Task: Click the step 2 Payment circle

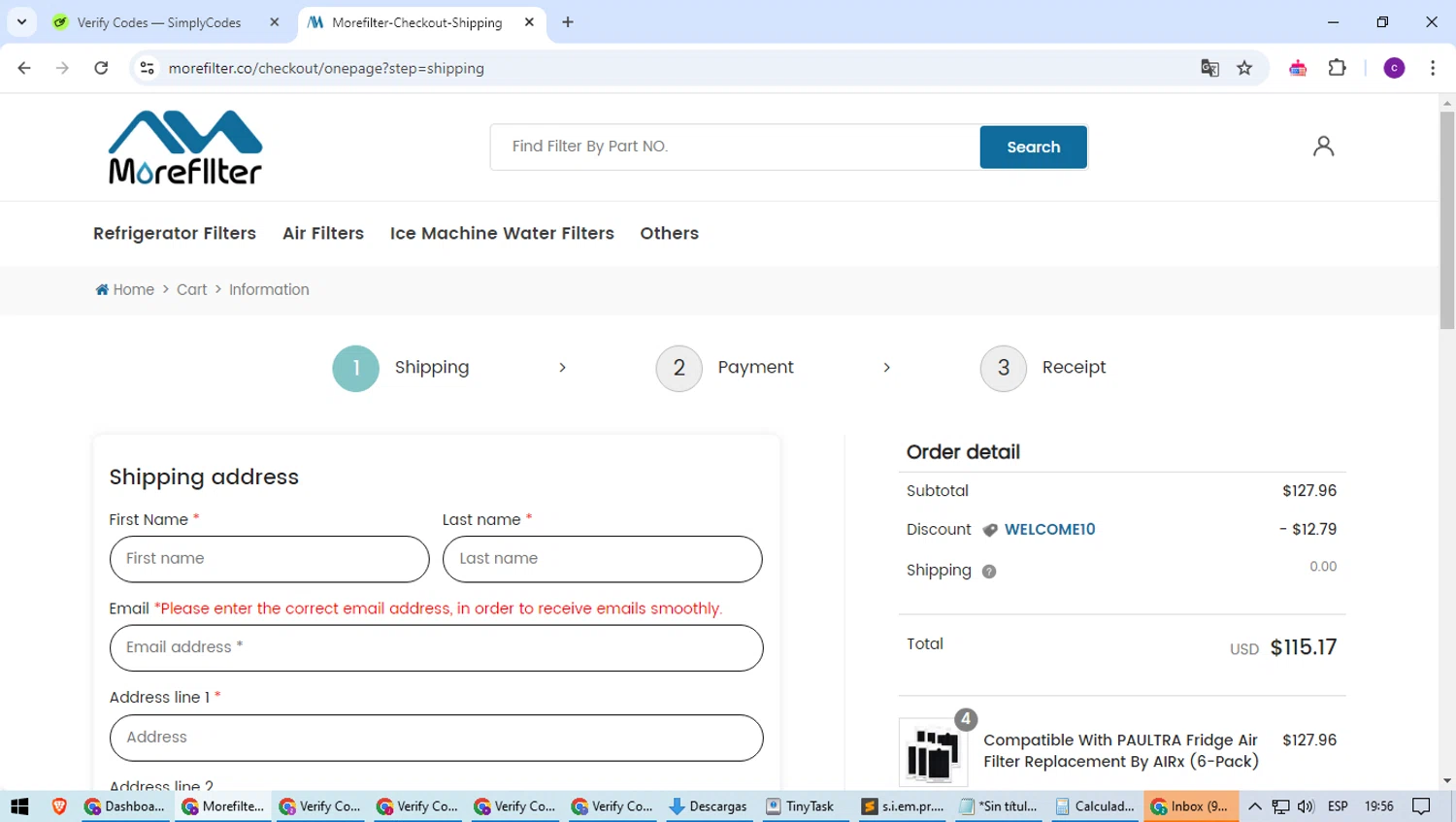Action: pos(679,368)
